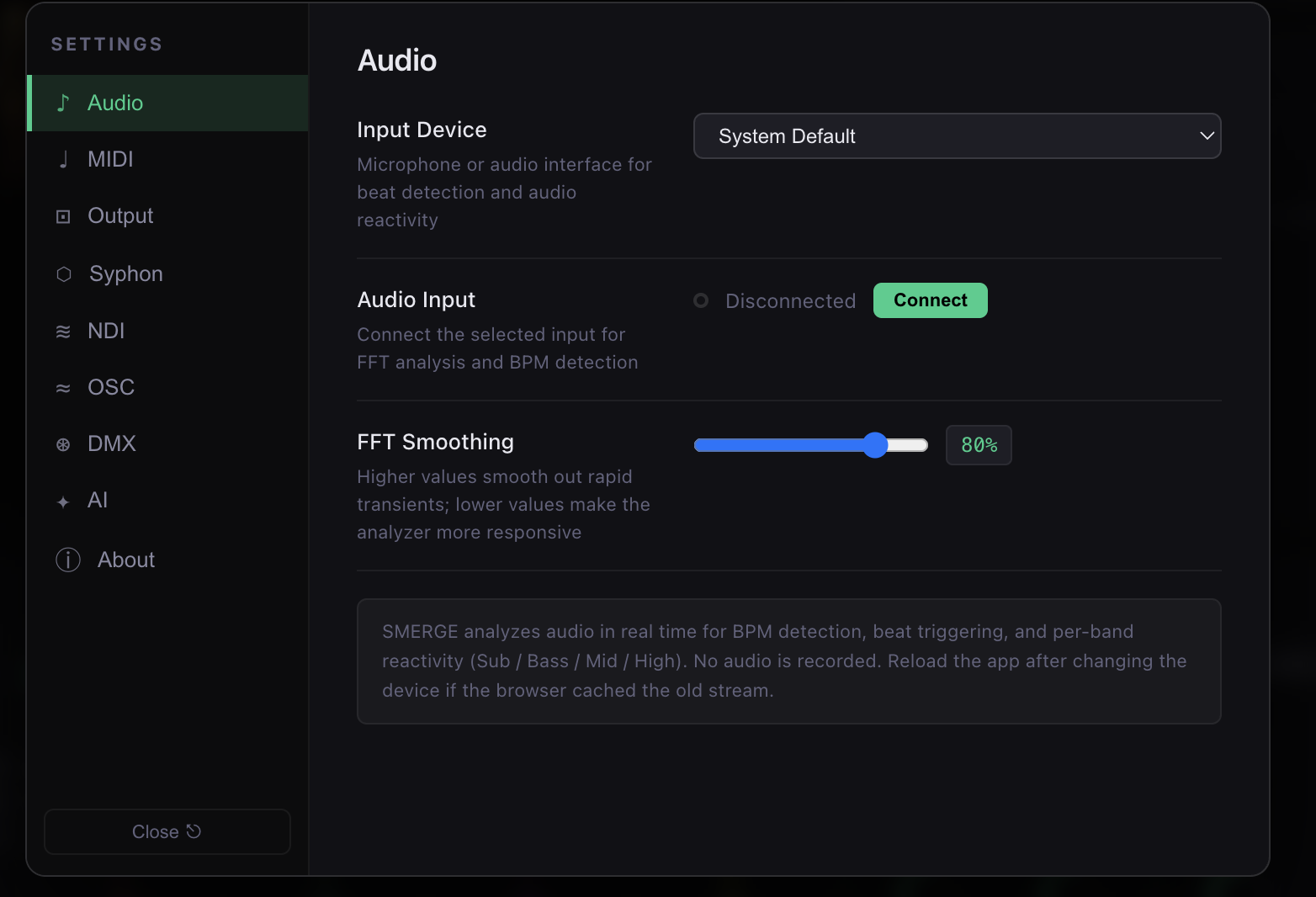Open the Audio settings tab
1316x897 pixels.
[168, 103]
